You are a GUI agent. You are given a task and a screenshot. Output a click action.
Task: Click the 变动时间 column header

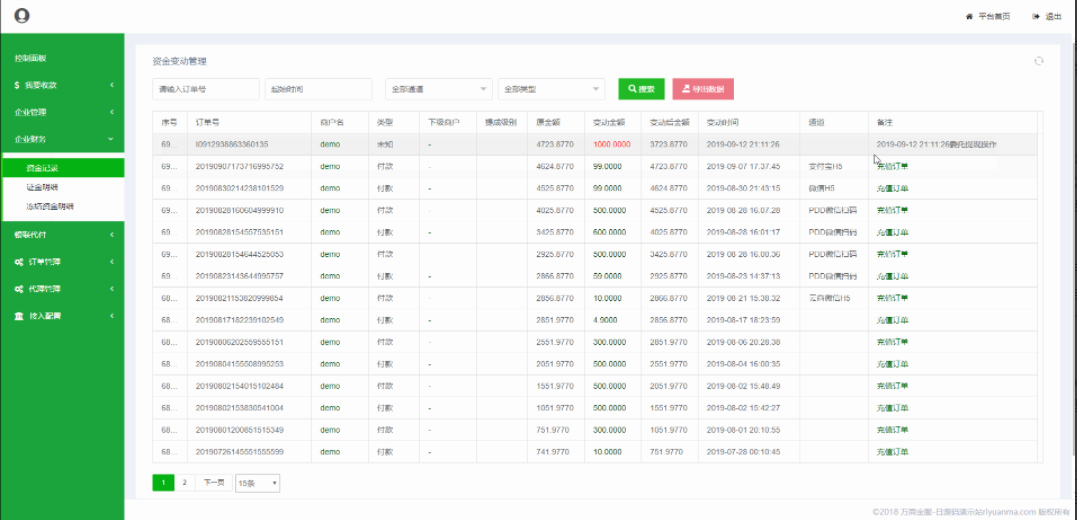(x=749, y=122)
